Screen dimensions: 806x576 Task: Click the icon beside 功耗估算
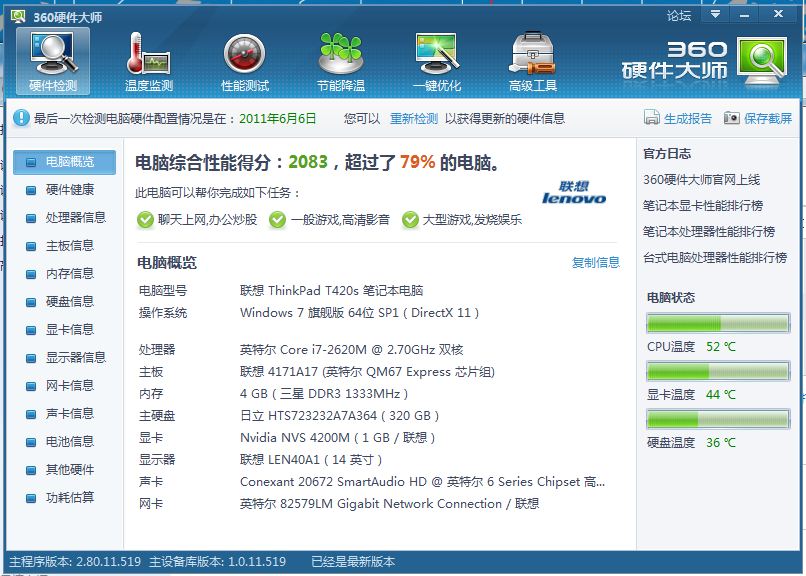tap(31, 498)
